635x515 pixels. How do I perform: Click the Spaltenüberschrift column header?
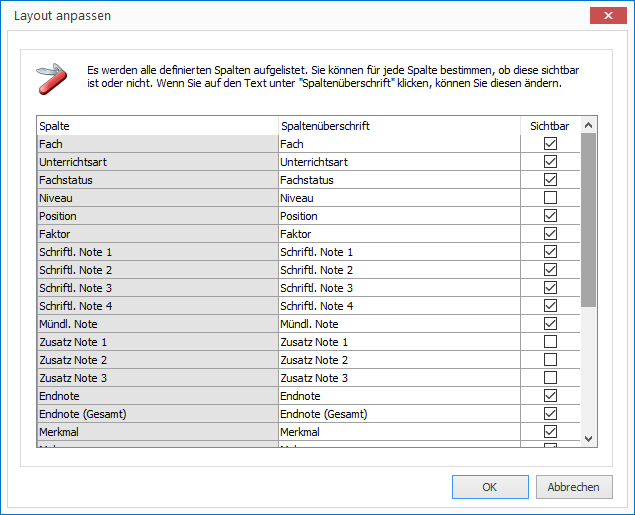[399, 126]
